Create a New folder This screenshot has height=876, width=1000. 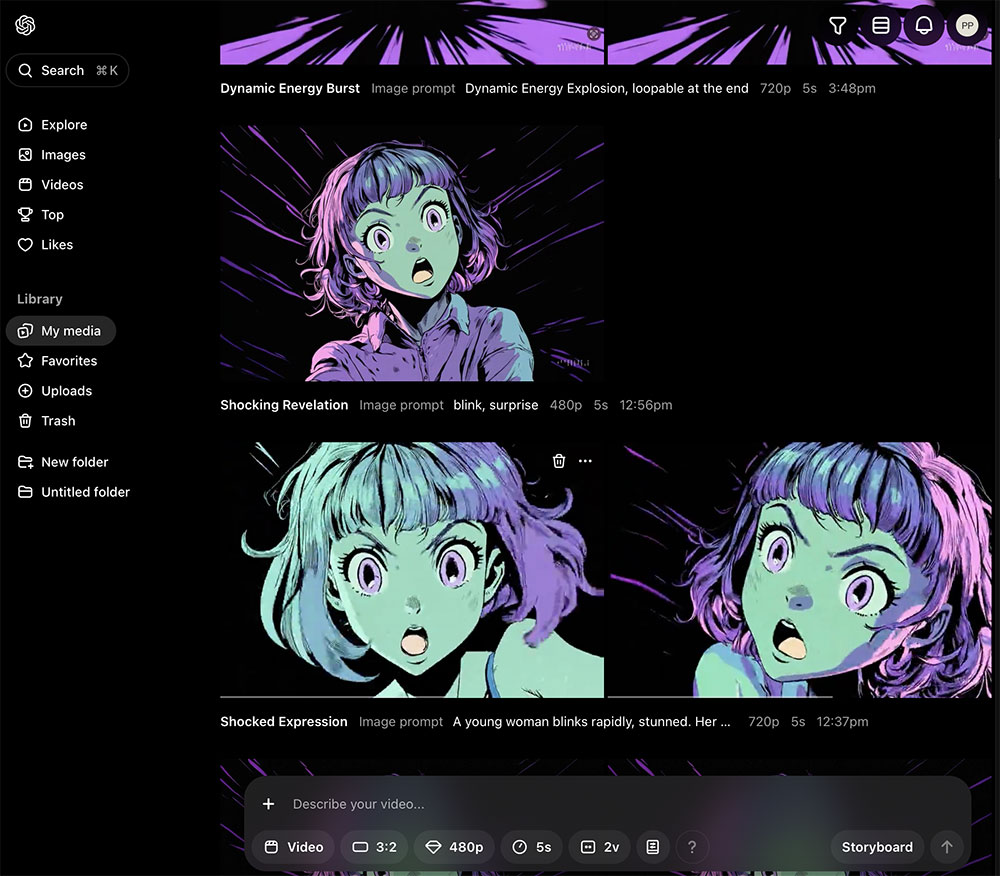coord(63,462)
